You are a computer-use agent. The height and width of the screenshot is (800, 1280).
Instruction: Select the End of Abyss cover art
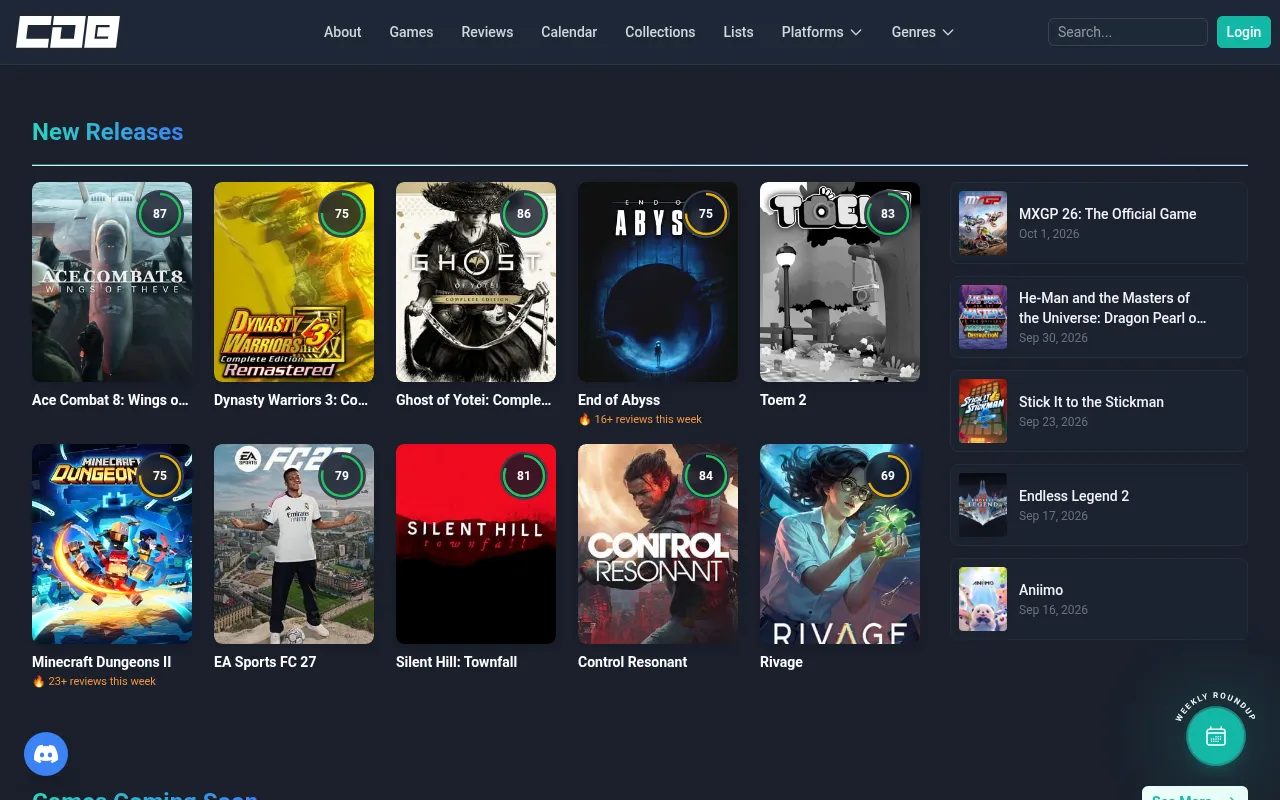(x=658, y=282)
